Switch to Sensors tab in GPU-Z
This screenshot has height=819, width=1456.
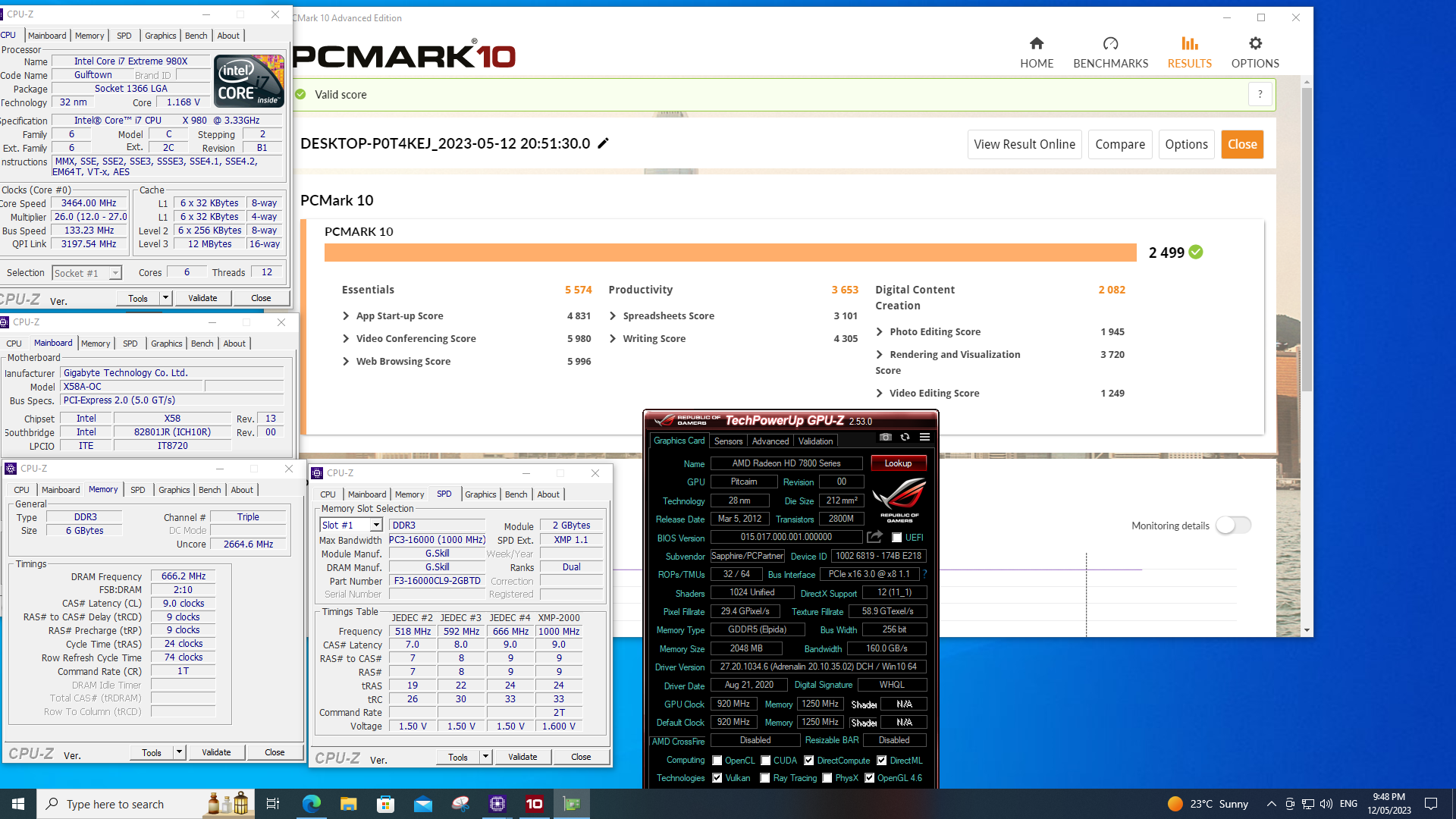728,441
